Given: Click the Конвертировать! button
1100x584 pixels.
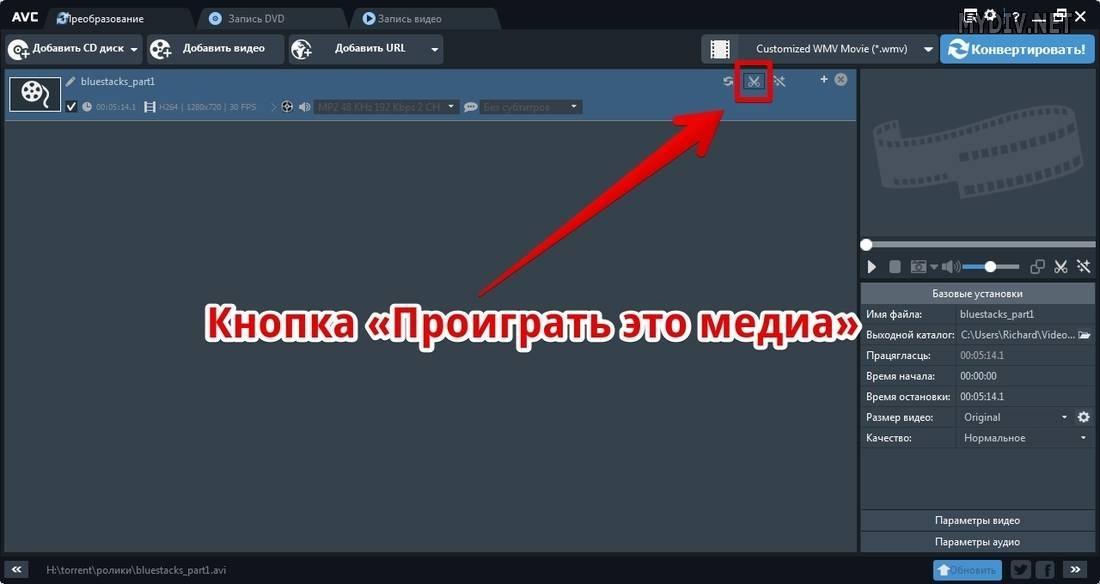Looking at the screenshot, I should pyautogui.click(x=1017, y=49).
